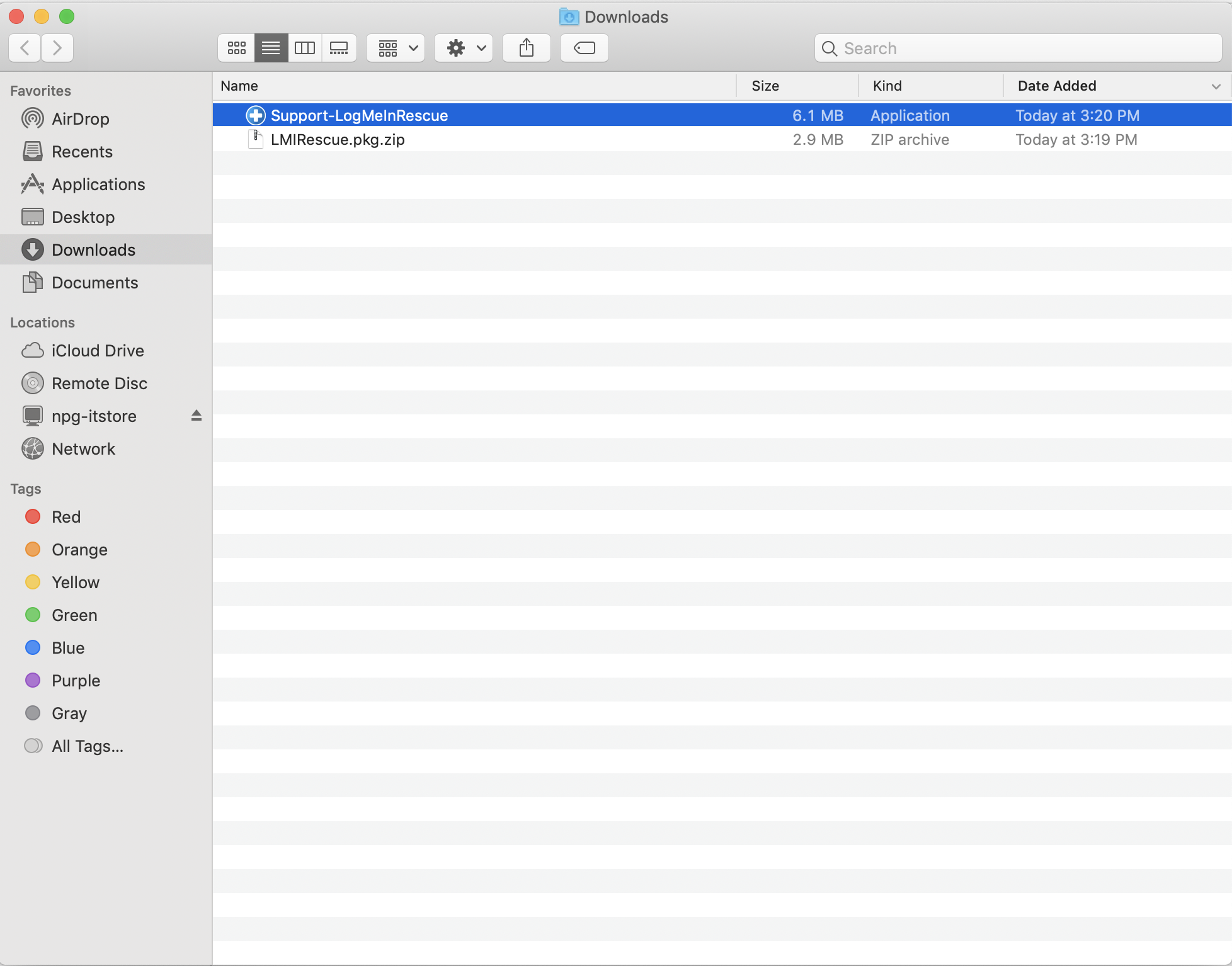The width and height of the screenshot is (1232, 966).
Task: Click the LMIRescue.pkg.zip archive icon
Action: tap(255, 139)
